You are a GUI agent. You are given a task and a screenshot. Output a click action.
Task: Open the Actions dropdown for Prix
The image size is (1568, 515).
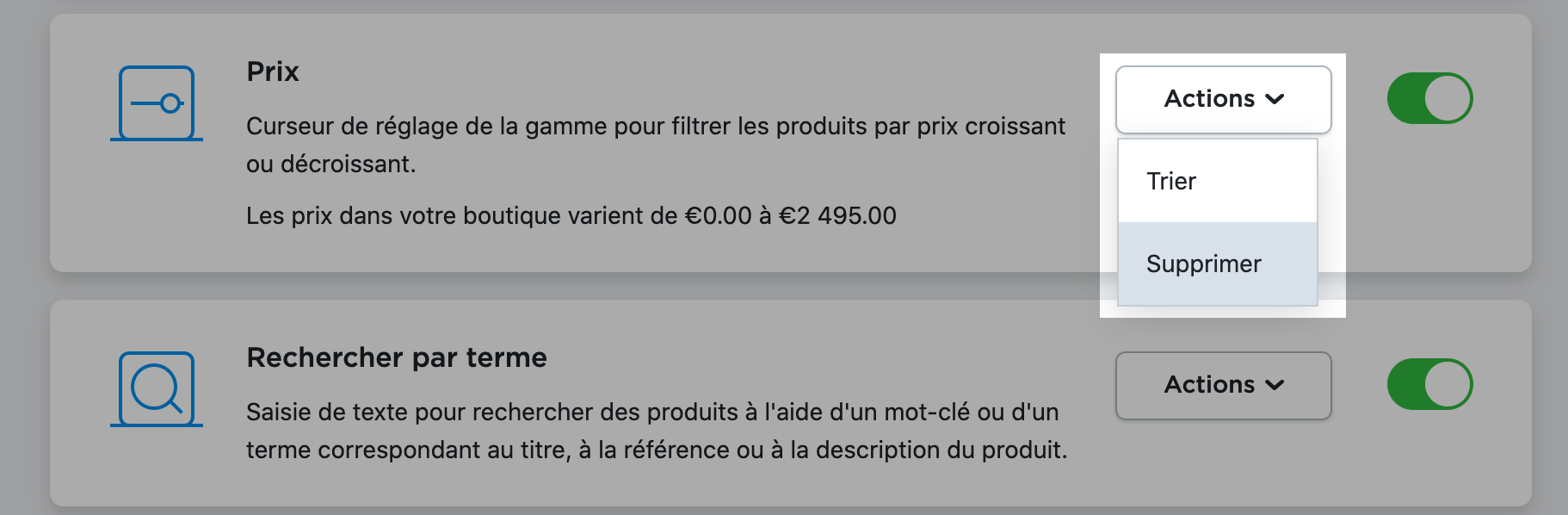click(x=1223, y=98)
